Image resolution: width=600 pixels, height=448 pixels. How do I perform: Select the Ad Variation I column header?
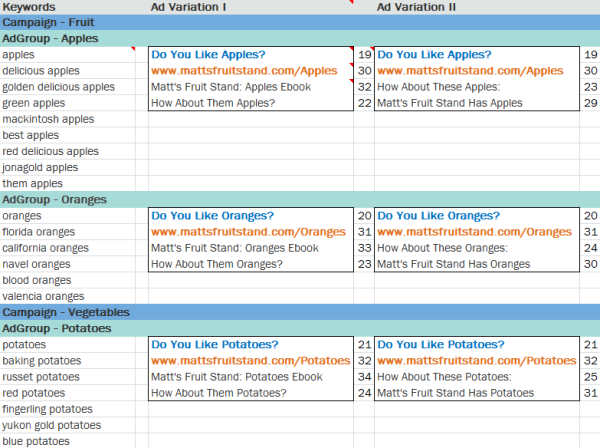188,7
